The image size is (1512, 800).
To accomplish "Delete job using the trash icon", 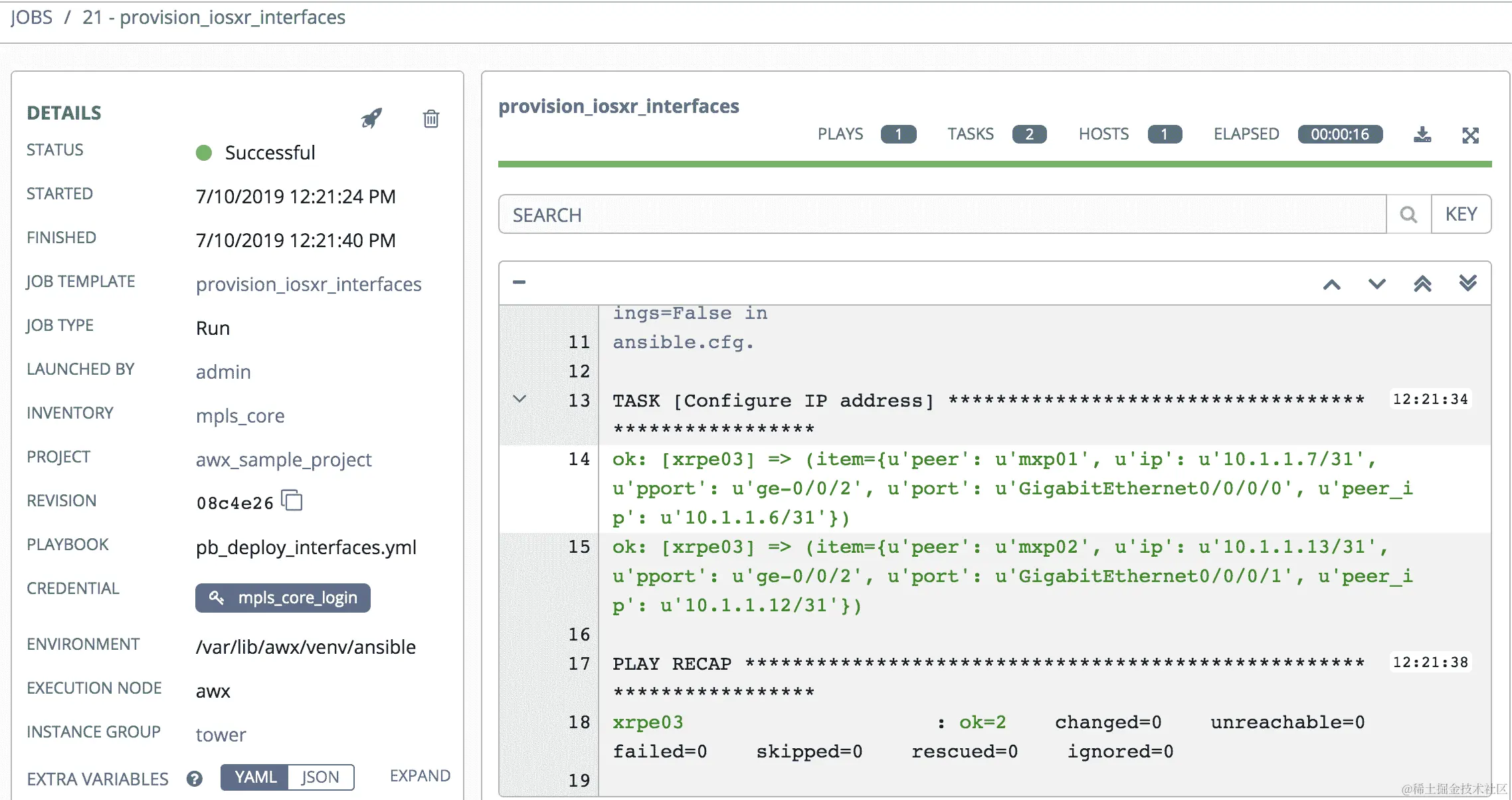I will pyautogui.click(x=431, y=118).
